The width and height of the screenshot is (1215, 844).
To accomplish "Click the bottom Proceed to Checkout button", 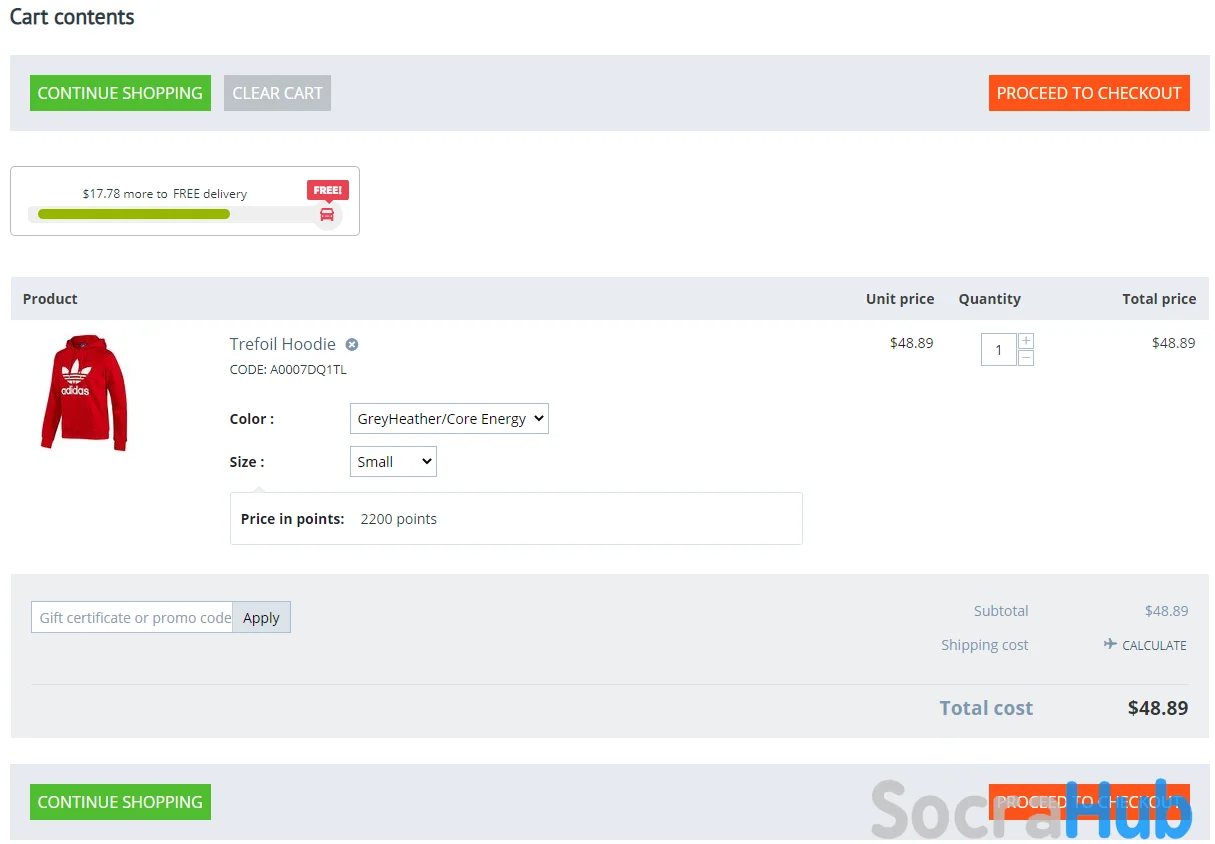I will pos(1089,802).
